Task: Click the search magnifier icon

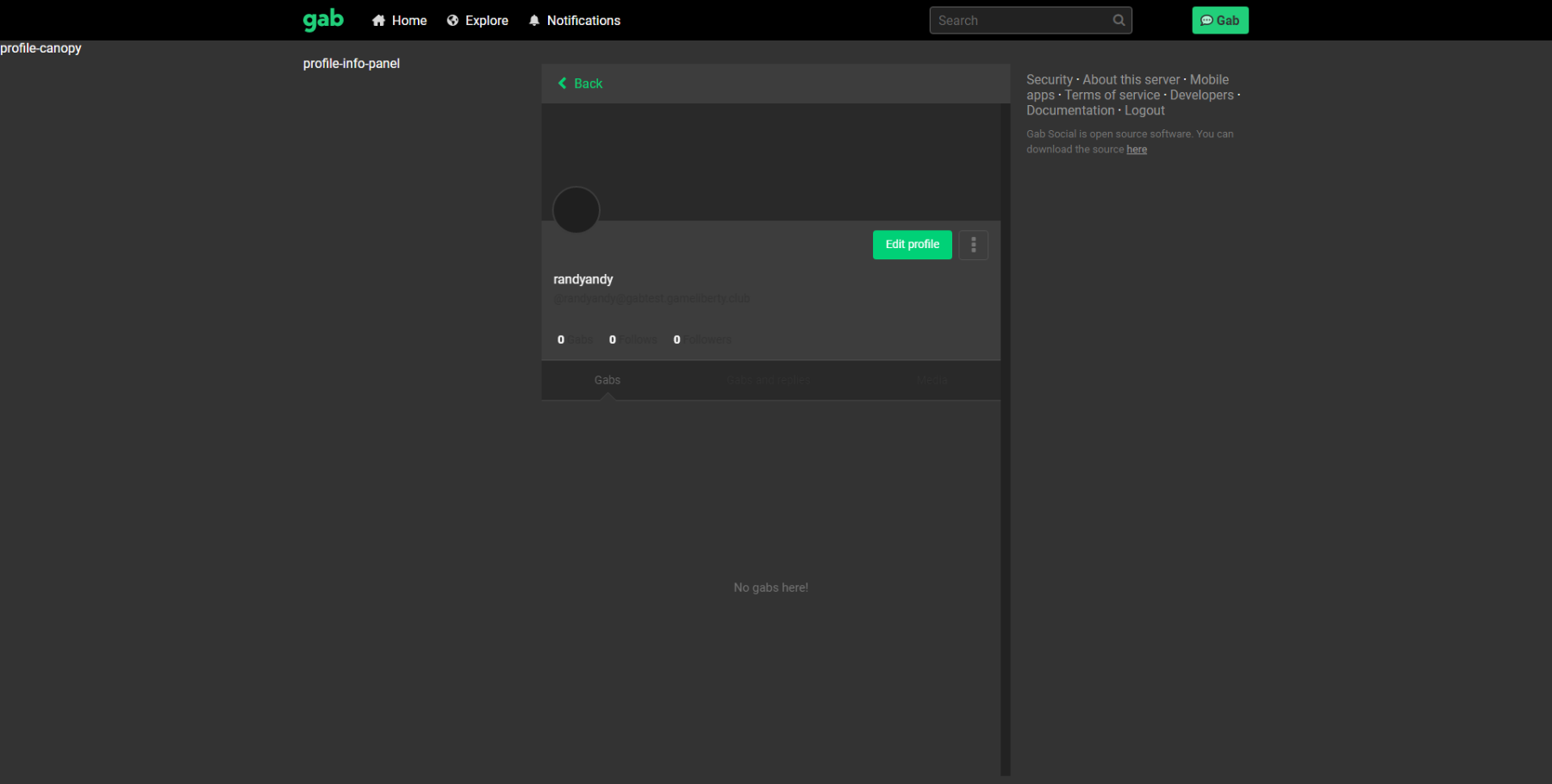Action: coord(1119,21)
